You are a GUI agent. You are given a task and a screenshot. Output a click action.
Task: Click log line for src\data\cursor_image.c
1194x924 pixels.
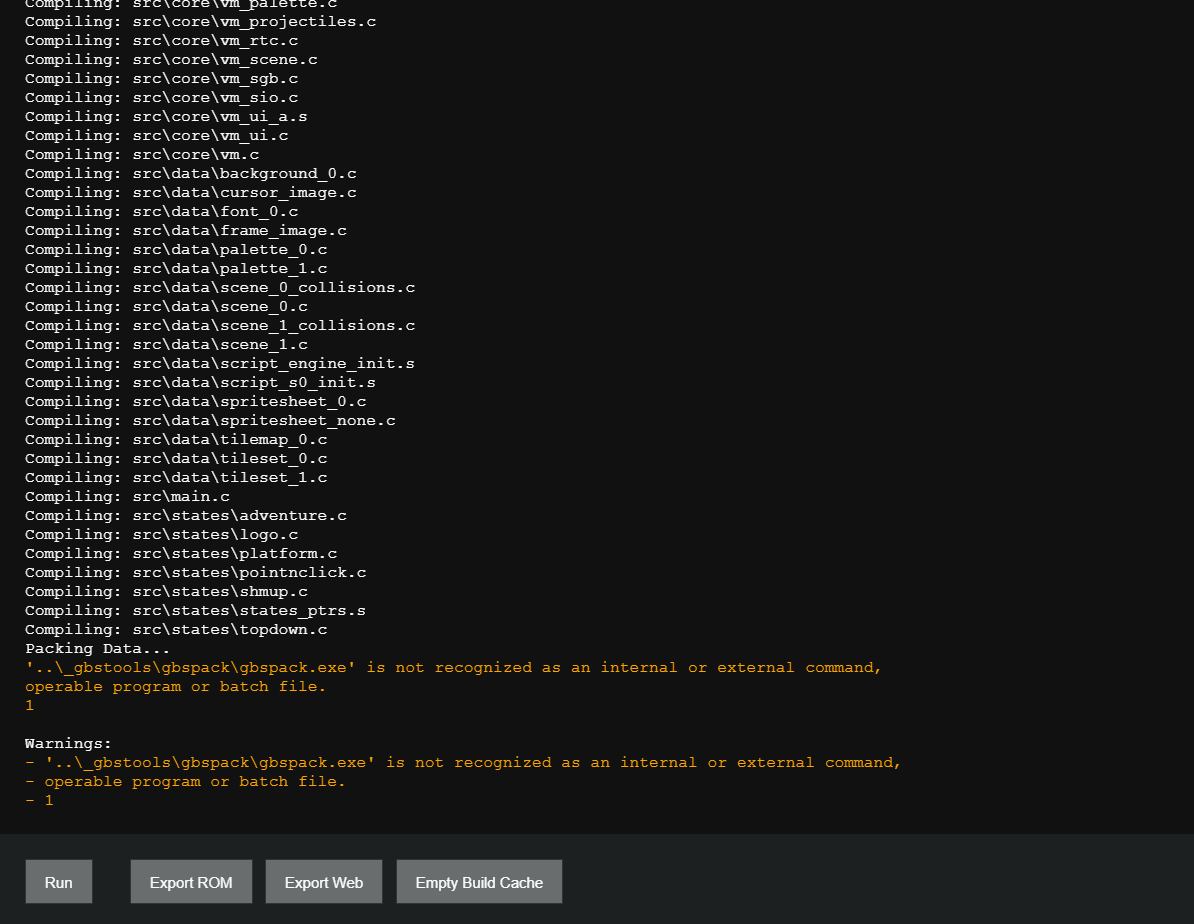tap(190, 192)
